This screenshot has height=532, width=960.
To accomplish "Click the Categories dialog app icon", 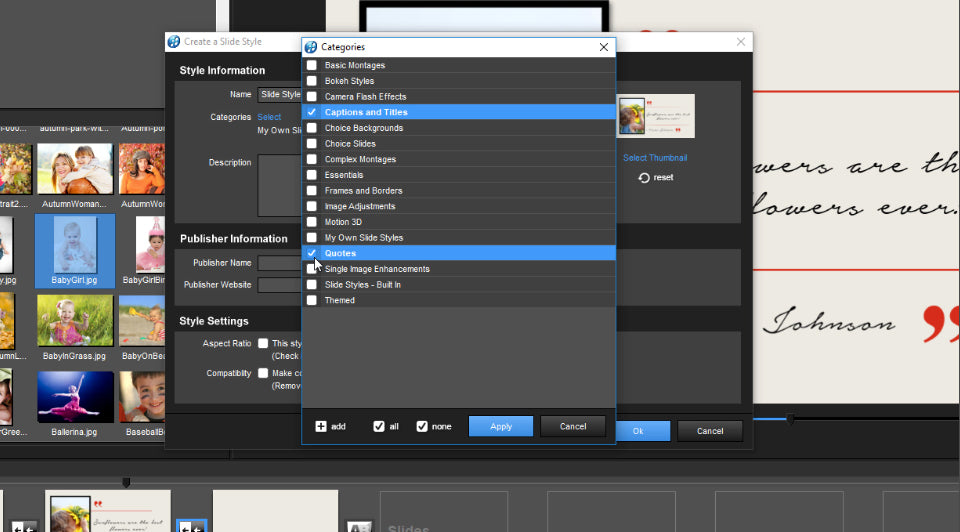I will click(311, 47).
